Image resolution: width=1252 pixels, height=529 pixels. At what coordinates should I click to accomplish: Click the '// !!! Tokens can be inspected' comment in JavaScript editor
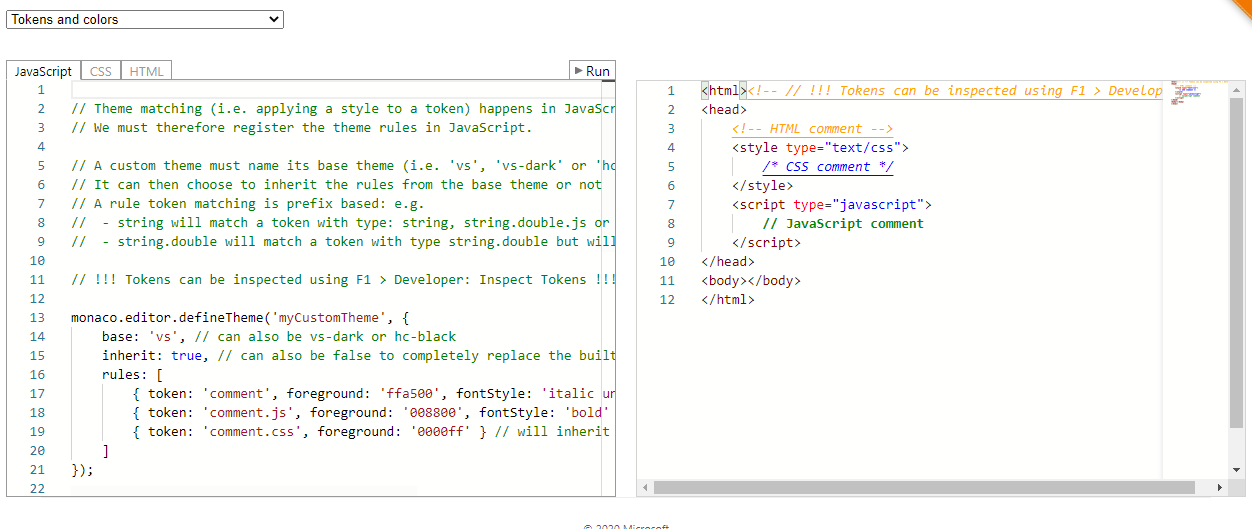(x=343, y=280)
